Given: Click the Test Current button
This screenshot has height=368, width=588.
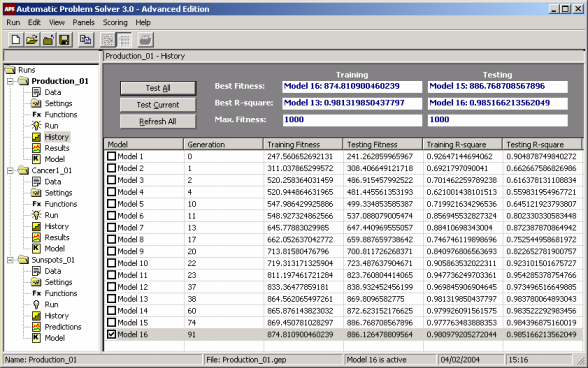Looking at the screenshot, I should [x=158, y=105].
